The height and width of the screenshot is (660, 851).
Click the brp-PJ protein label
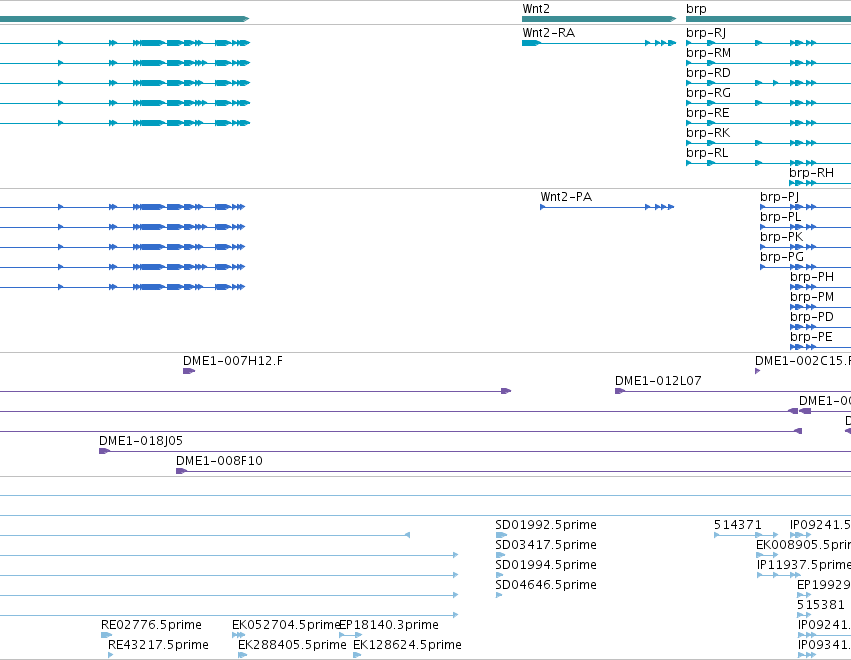(x=779, y=198)
